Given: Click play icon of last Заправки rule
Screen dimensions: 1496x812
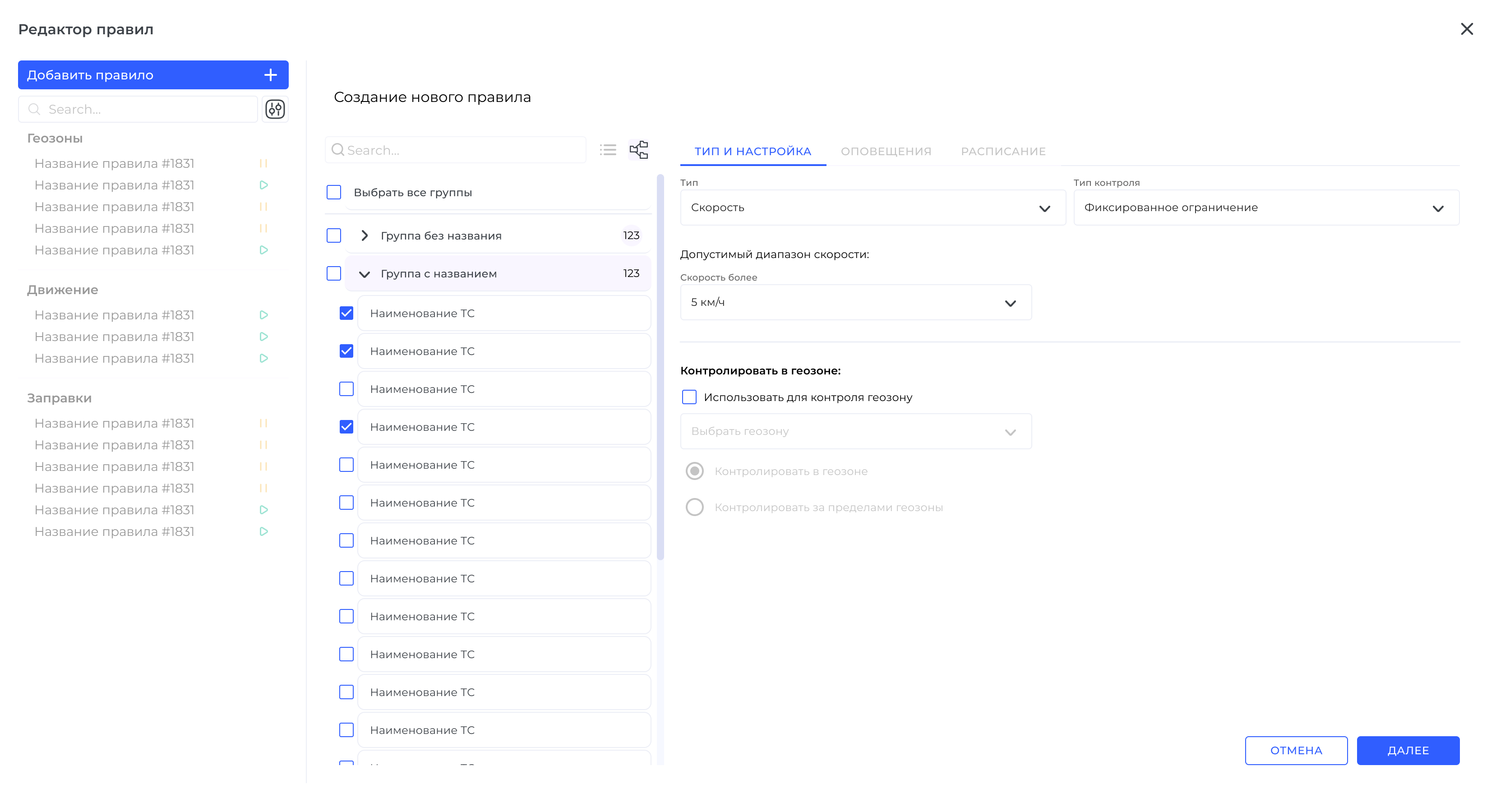Looking at the screenshot, I should [263, 531].
